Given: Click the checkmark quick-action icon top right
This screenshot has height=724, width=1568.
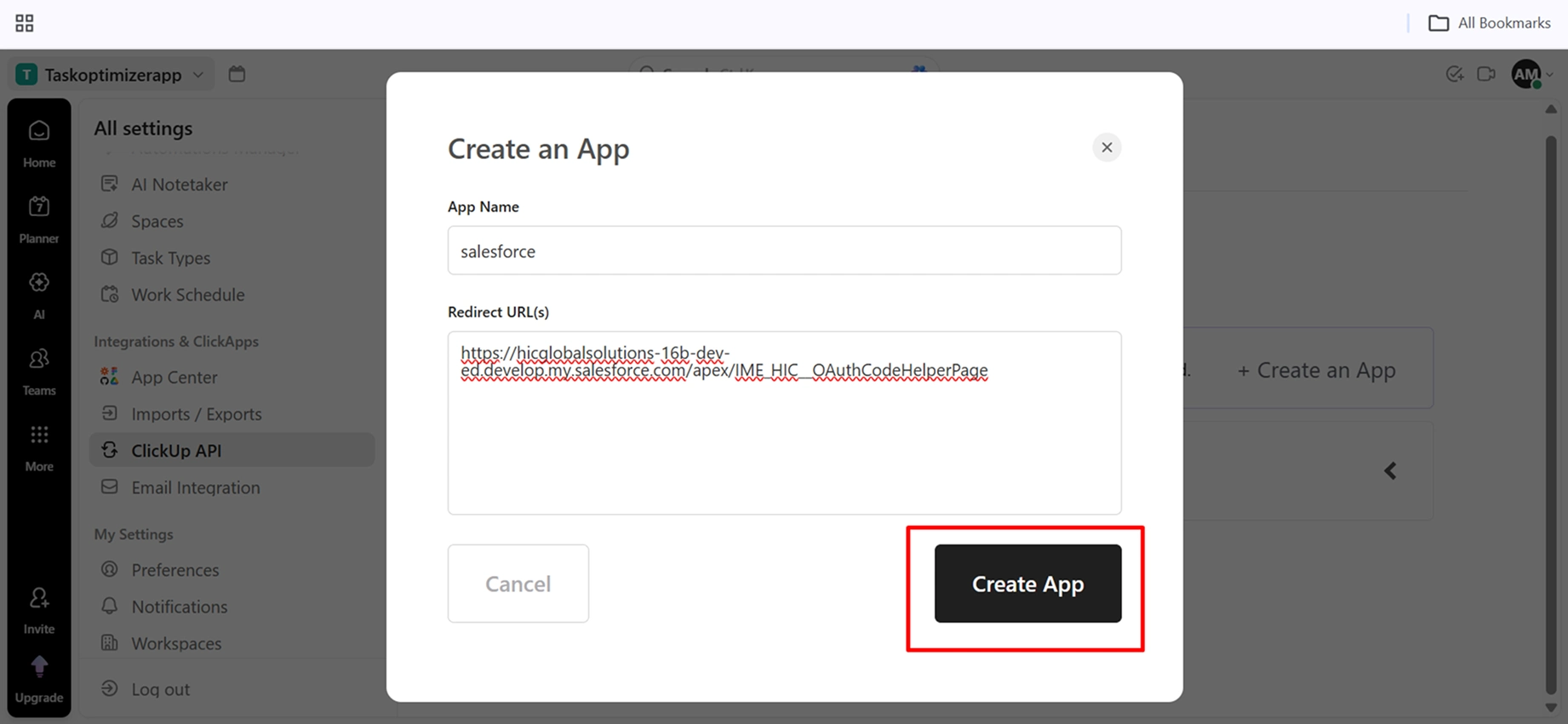Looking at the screenshot, I should 1455,74.
